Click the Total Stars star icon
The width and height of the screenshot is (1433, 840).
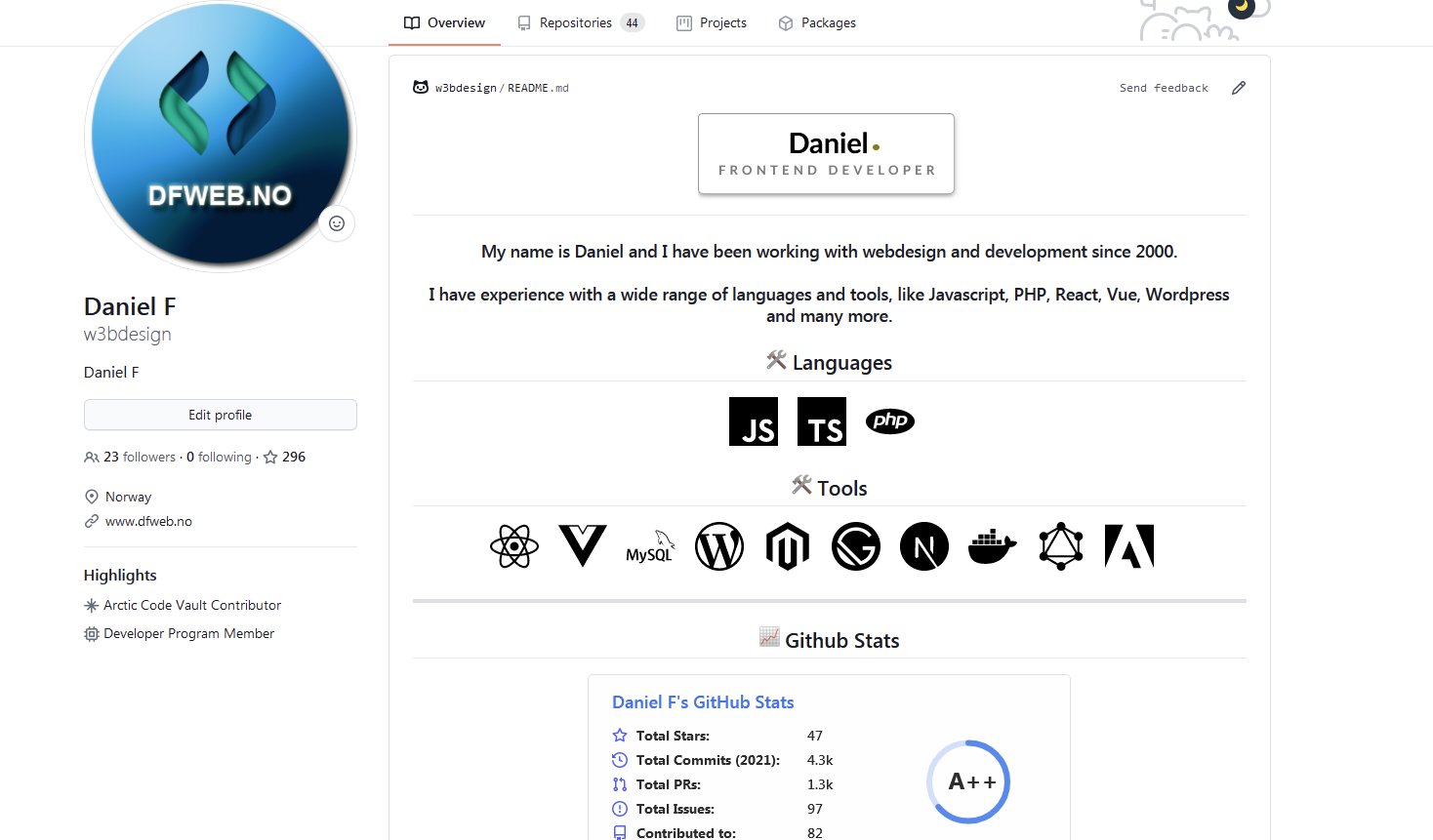point(620,736)
